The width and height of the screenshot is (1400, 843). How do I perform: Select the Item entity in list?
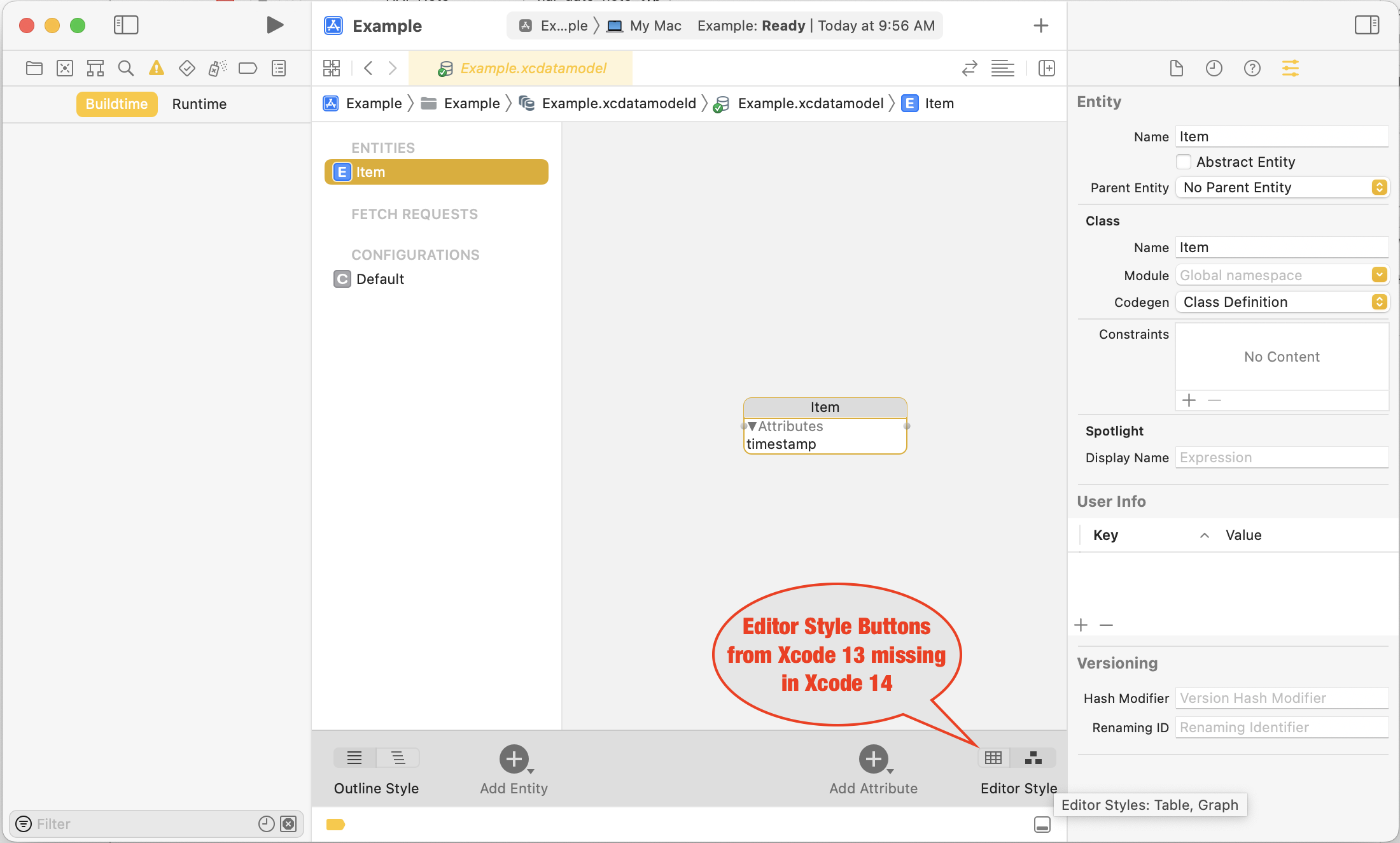pos(436,172)
